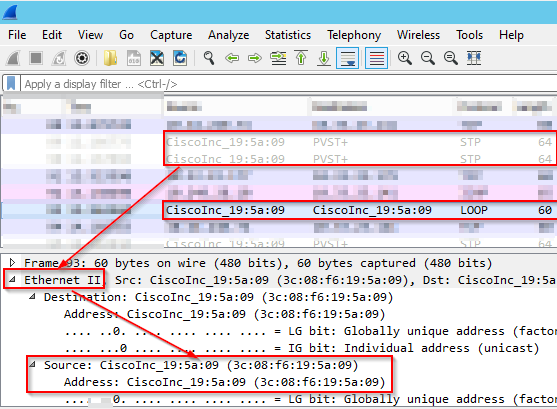The width and height of the screenshot is (557, 409).
Task: Reload the capture file icon
Action: pyautogui.click(x=180, y=58)
